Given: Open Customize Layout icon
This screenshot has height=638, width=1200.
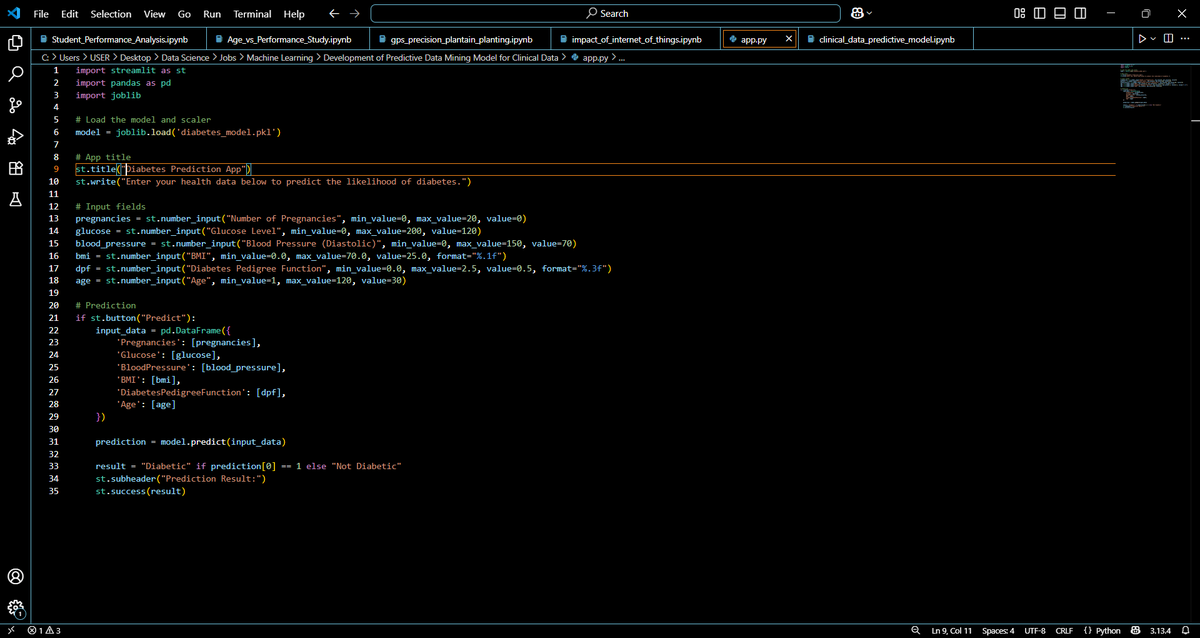Looking at the screenshot, I should 1020,14.
